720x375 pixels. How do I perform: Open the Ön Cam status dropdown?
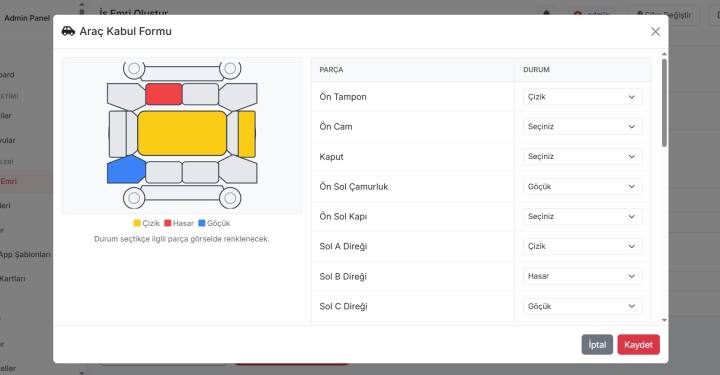point(582,127)
